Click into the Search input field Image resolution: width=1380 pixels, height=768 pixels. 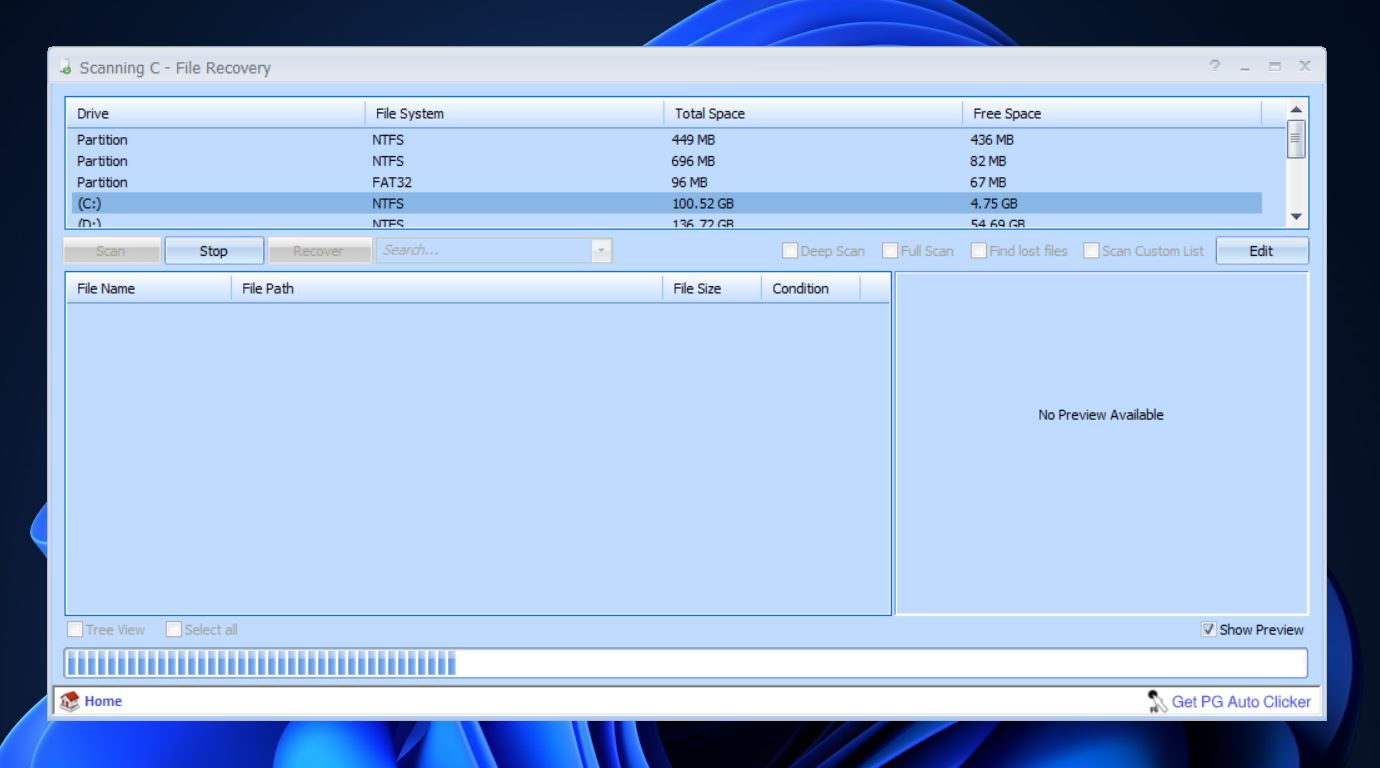(x=483, y=251)
